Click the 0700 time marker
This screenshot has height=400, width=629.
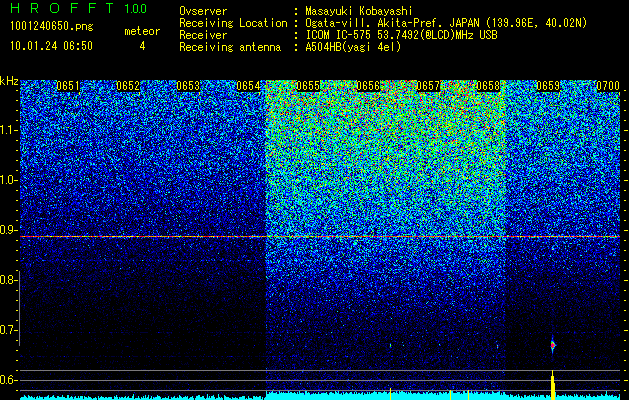click(x=608, y=86)
